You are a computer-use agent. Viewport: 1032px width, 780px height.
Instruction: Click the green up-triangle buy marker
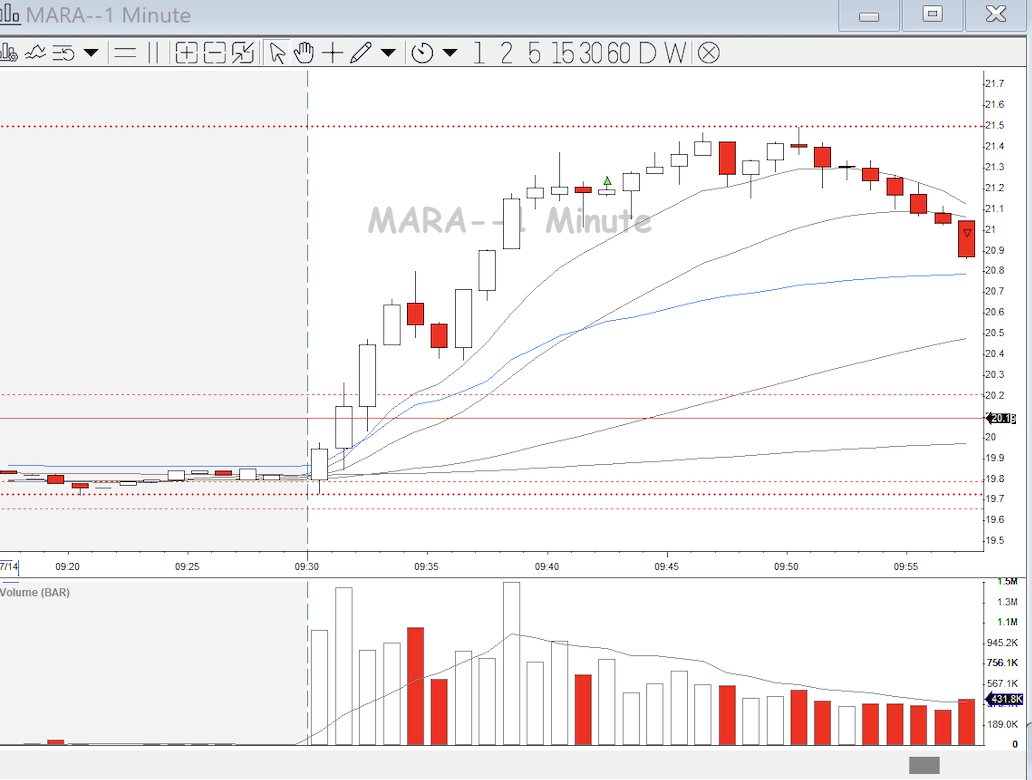[x=607, y=181]
